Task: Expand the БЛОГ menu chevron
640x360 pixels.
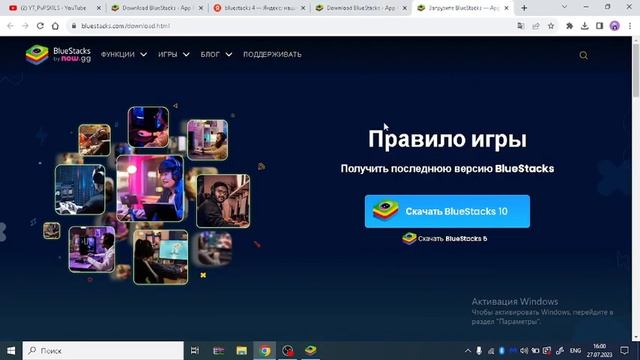Action: (x=229, y=54)
